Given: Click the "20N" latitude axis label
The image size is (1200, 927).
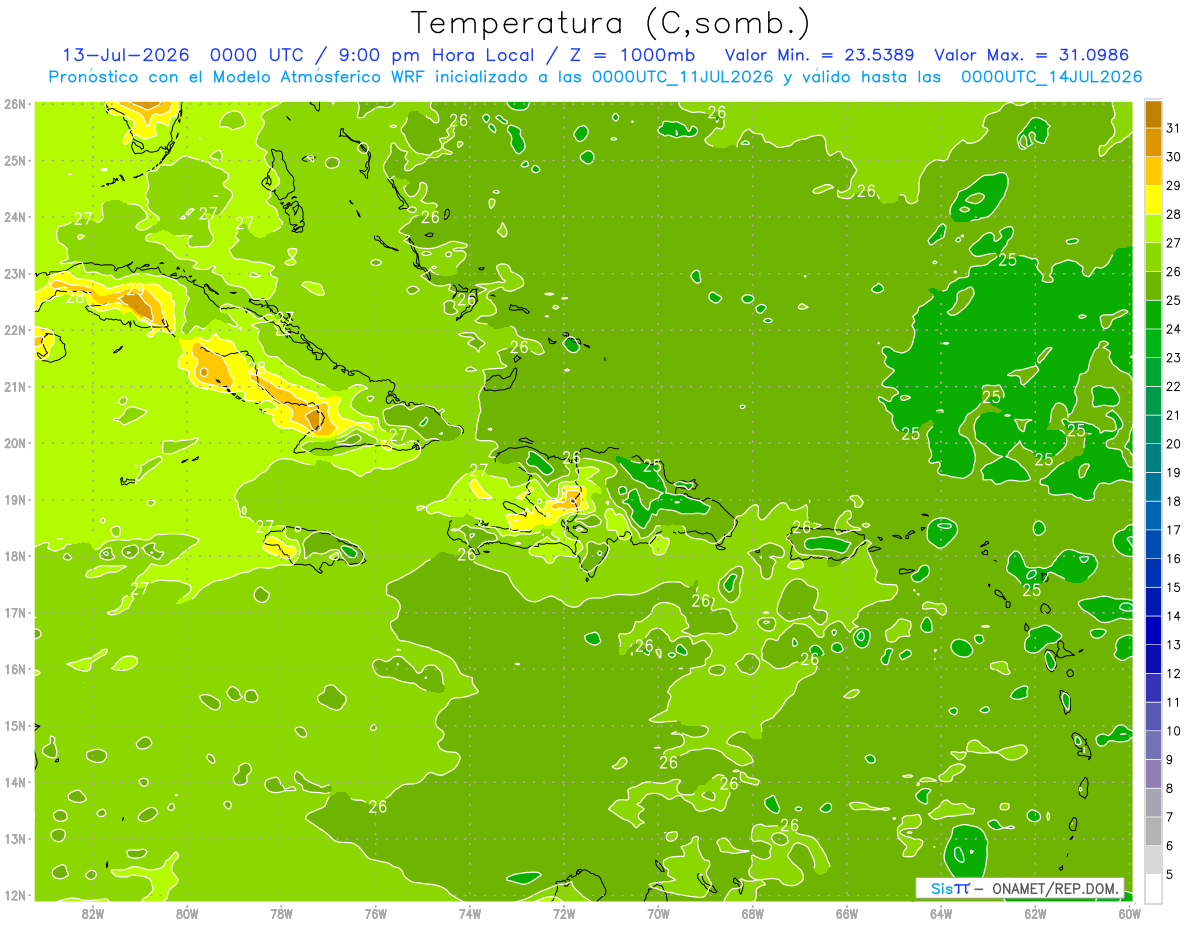Looking at the screenshot, I should [x=15, y=443].
